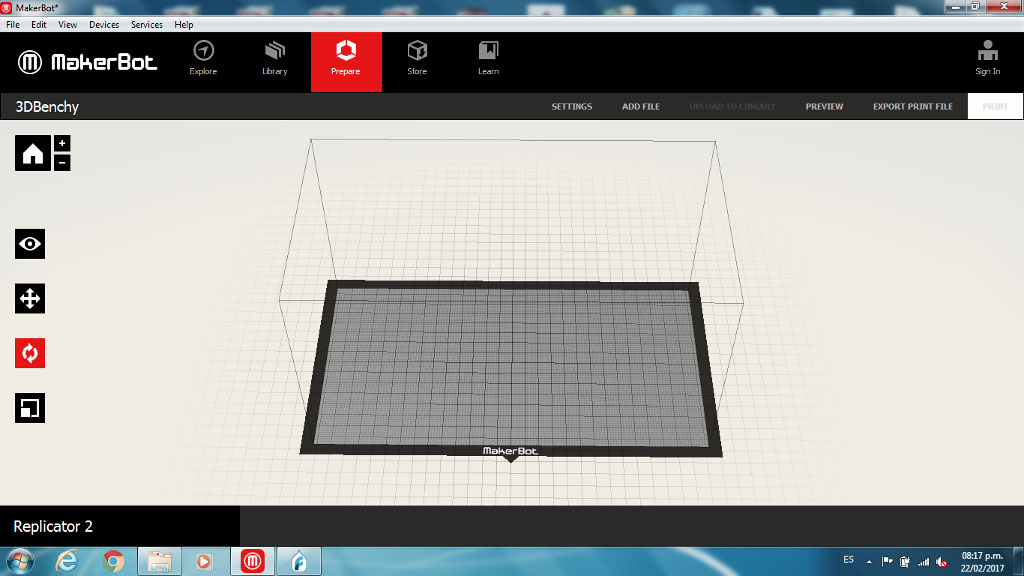The width and height of the screenshot is (1024, 576).
Task: Click the PRINT button
Action: [x=995, y=106]
